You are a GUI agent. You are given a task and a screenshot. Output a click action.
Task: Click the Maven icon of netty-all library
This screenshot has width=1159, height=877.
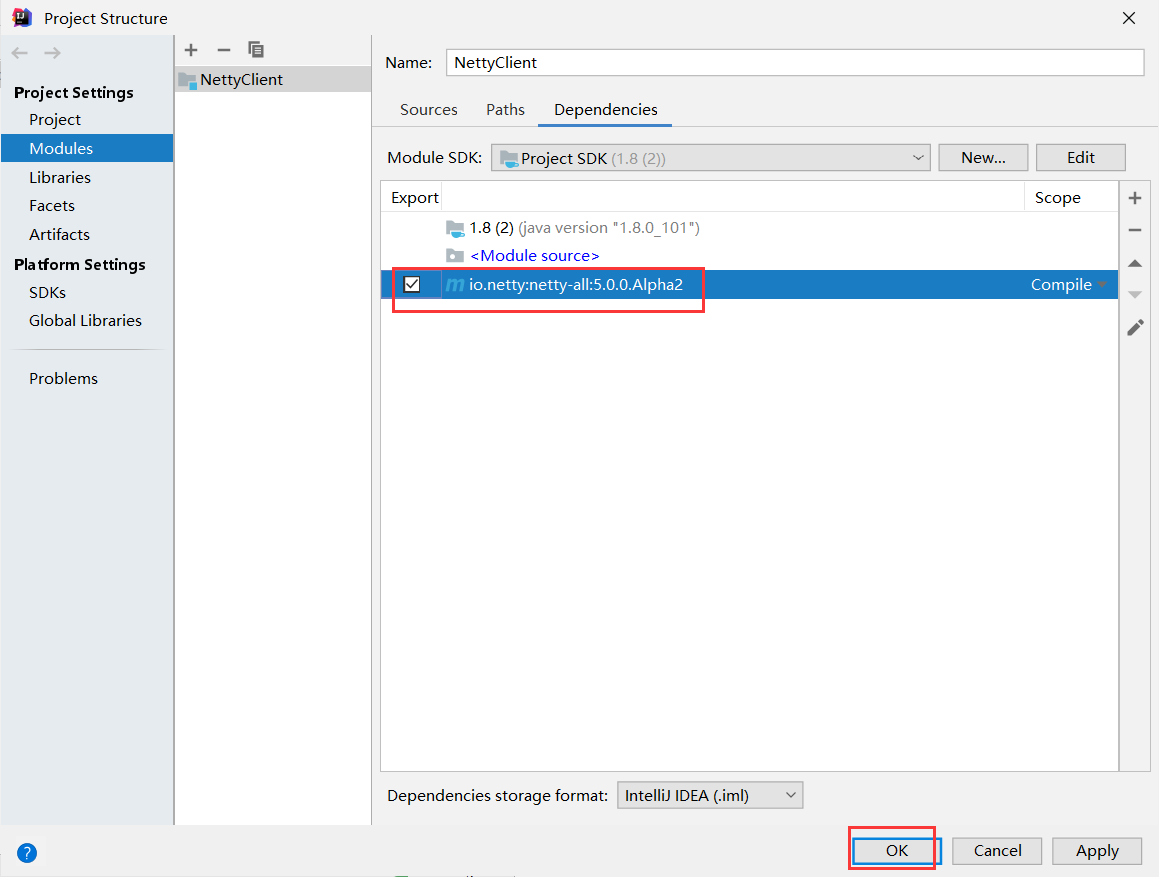click(x=455, y=285)
